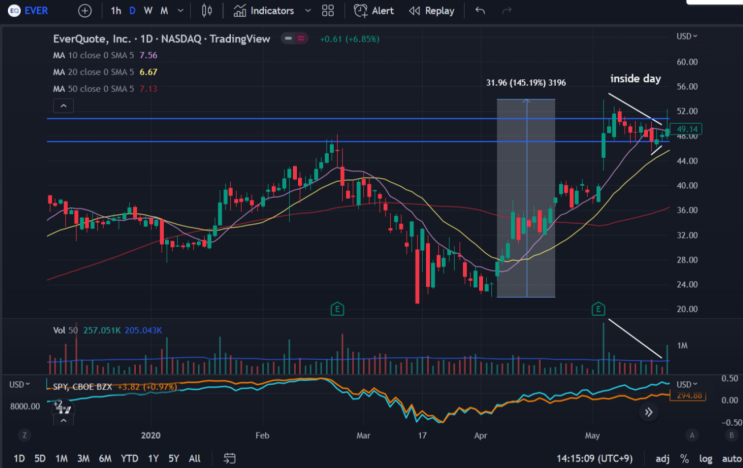Click the A scale icon on time axis

pos(692,435)
